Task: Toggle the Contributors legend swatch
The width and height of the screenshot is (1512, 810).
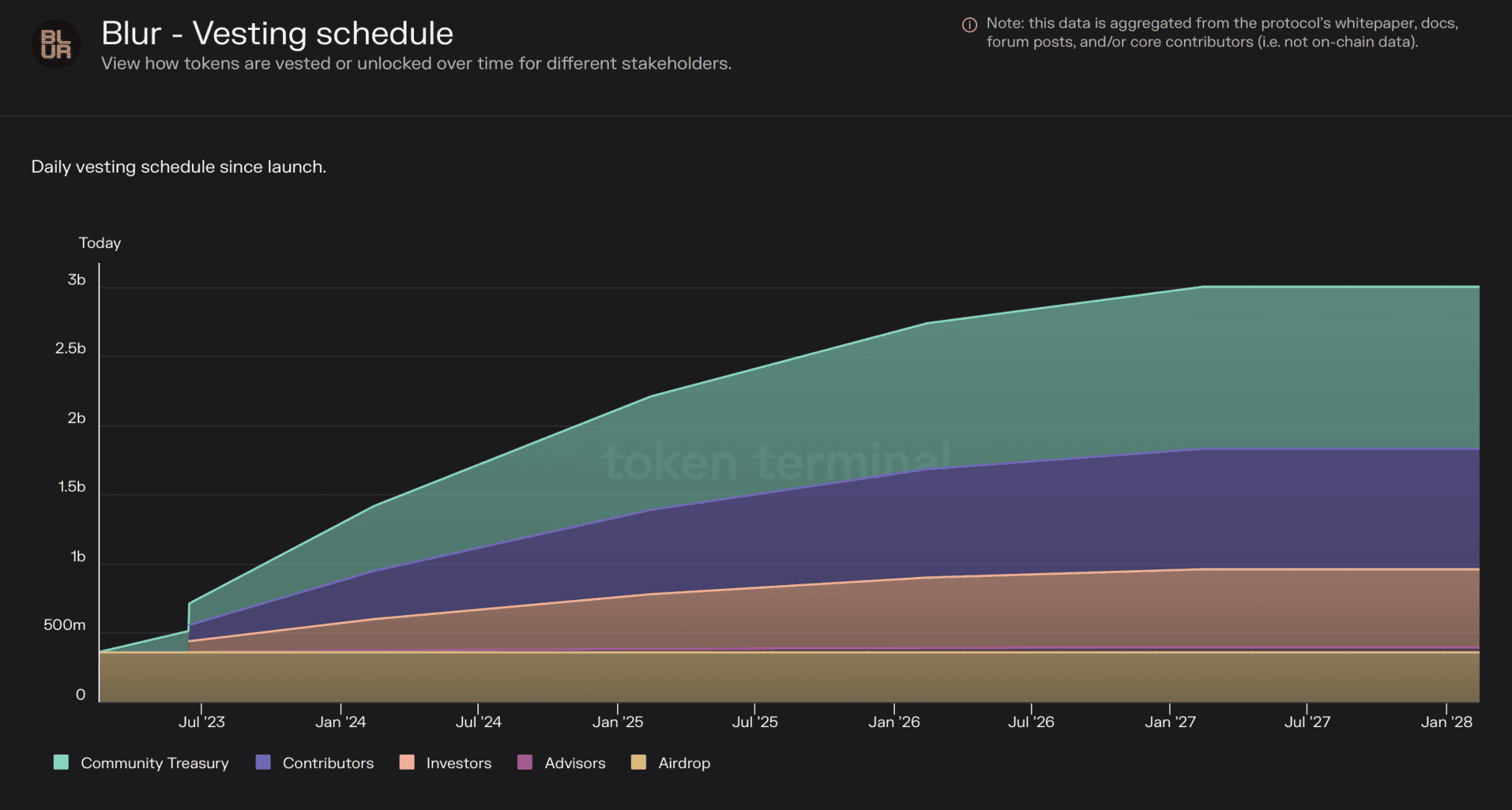Action: [263, 762]
